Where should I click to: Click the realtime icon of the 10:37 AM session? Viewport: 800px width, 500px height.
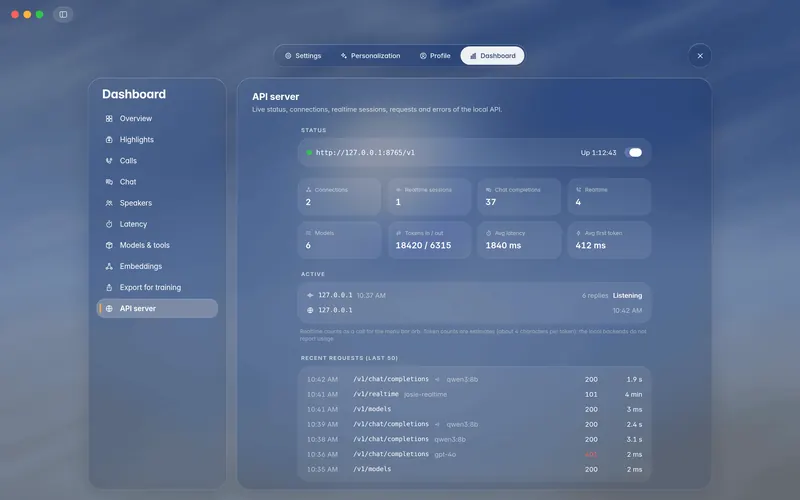pyautogui.click(x=310, y=295)
